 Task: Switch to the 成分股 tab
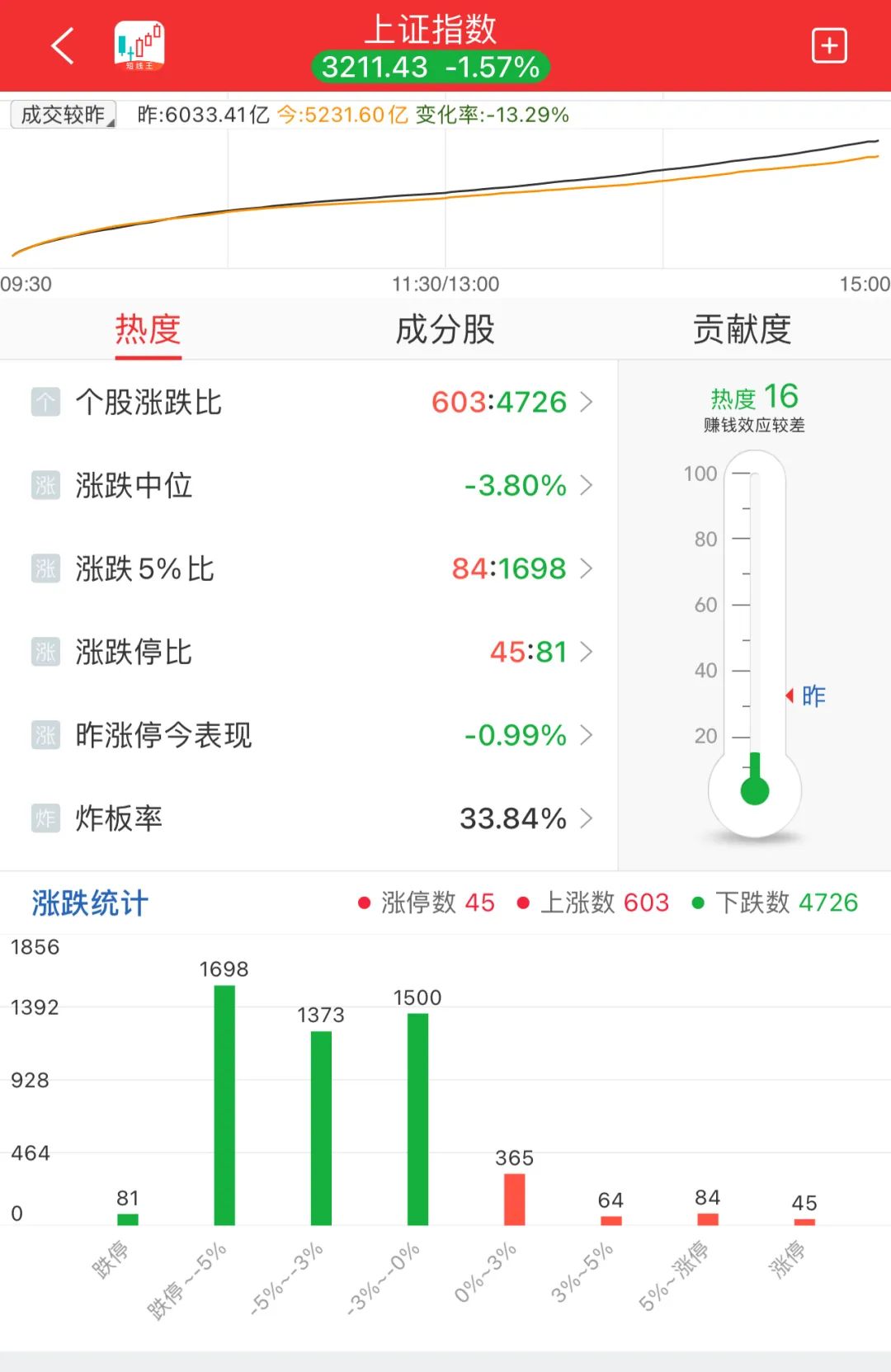(445, 329)
